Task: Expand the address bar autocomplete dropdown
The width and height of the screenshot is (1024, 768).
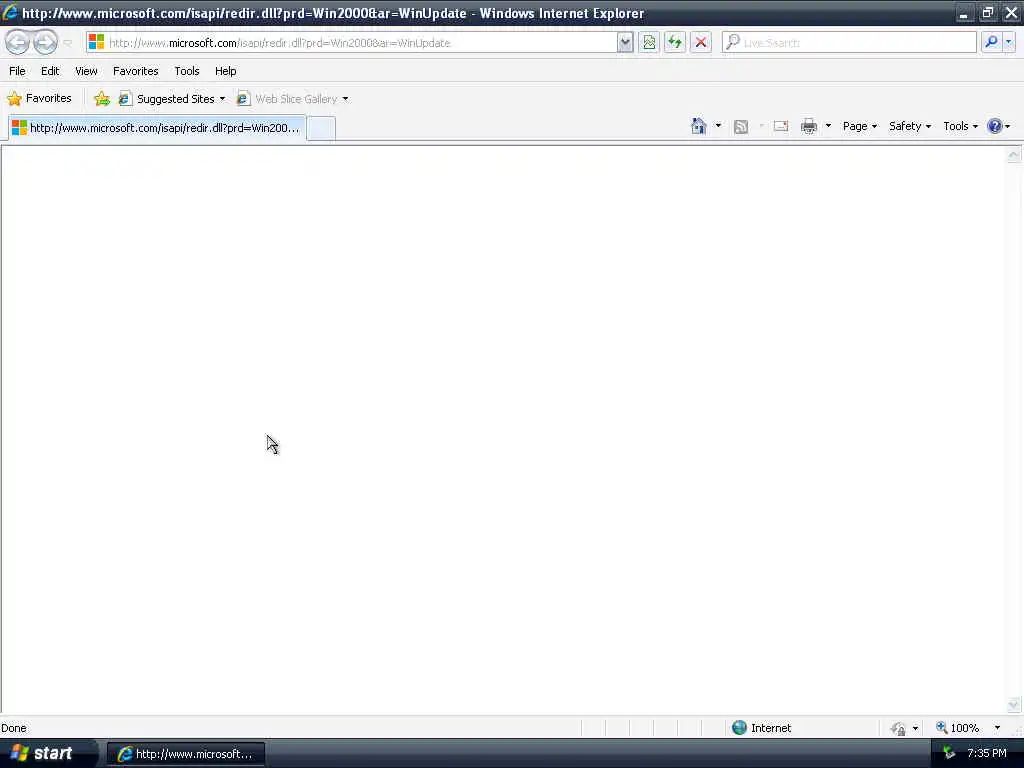Action: 625,42
